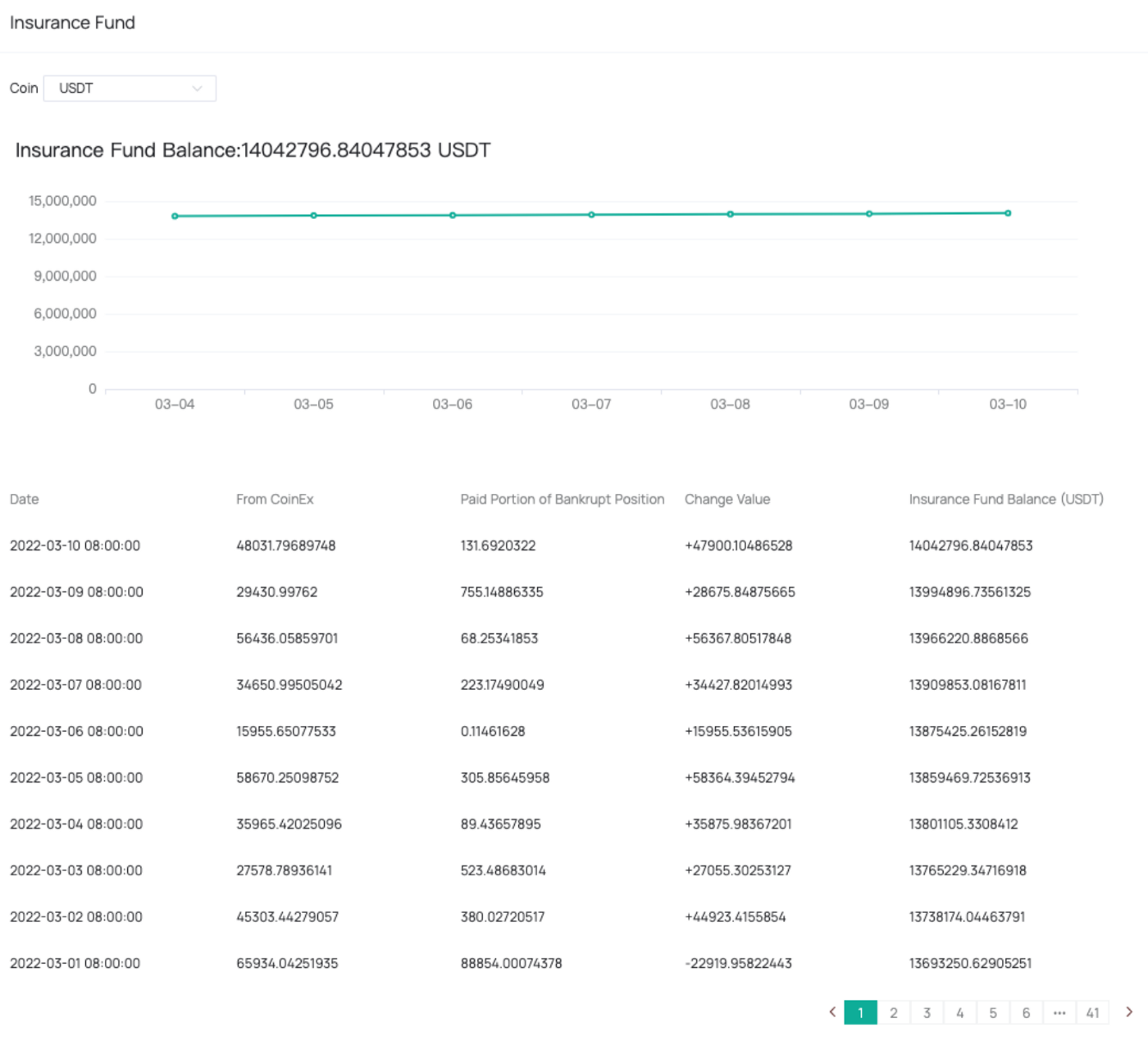The image size is (1148, 1041).
Task: Click the 03-09 point on balance line
Action: (x=869, y=214)
